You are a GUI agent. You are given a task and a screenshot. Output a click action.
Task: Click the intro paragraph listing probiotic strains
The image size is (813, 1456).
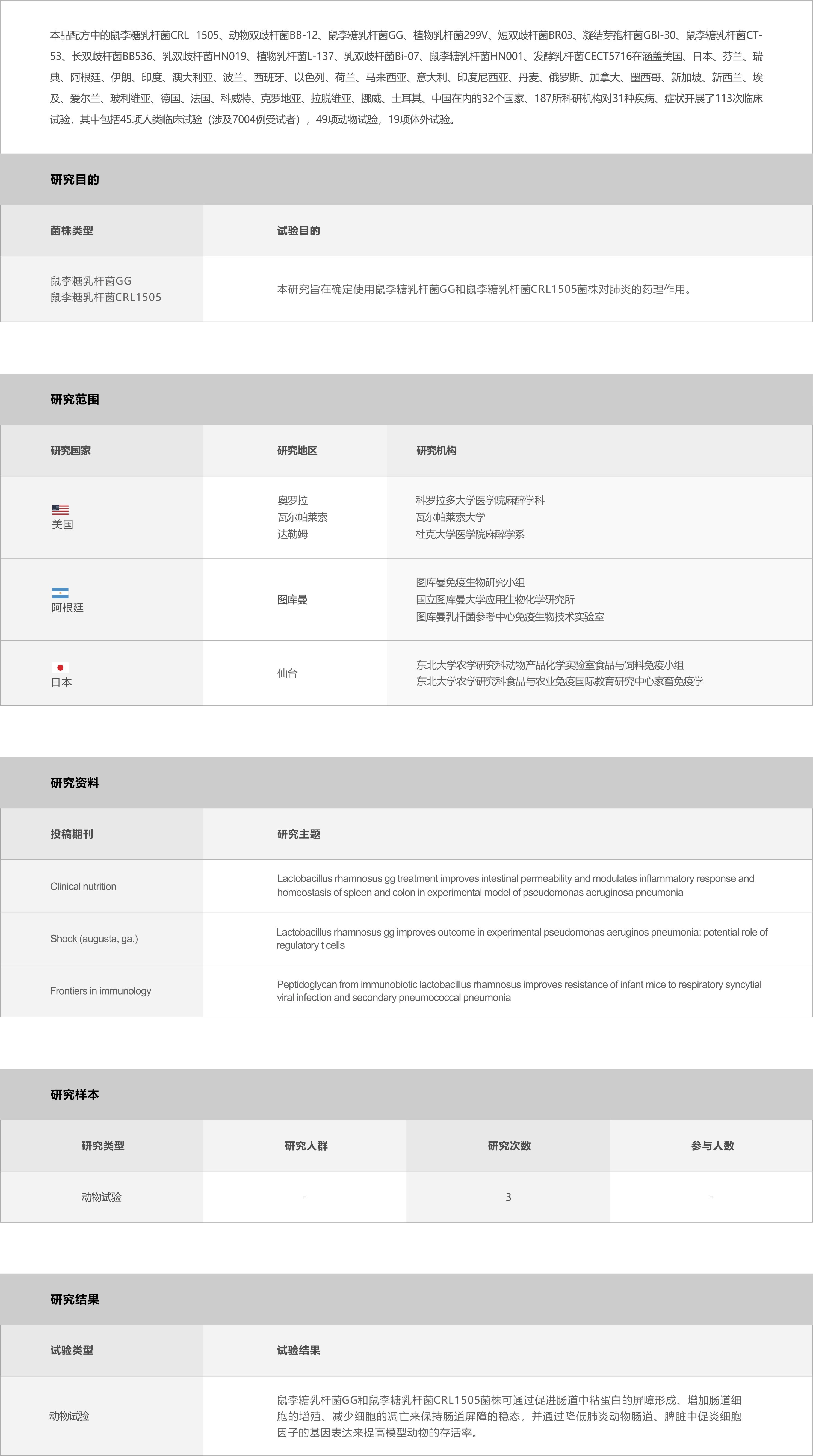click(x=406, y=78)
